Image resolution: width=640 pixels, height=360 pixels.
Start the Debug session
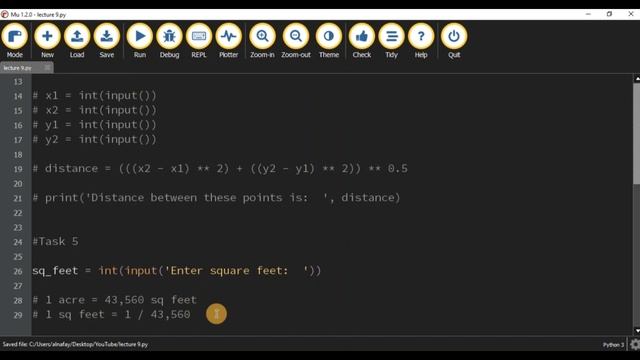point(169,41)
